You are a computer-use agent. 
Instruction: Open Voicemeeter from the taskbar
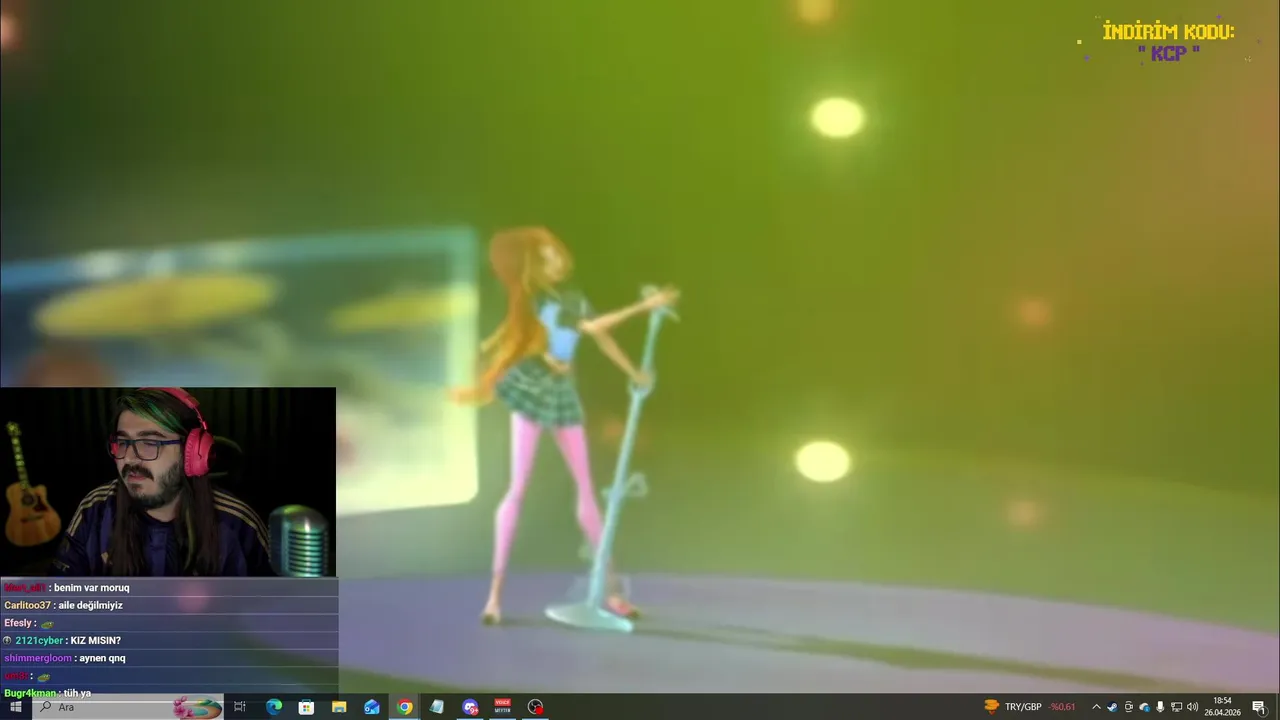[x=503, y=707]
